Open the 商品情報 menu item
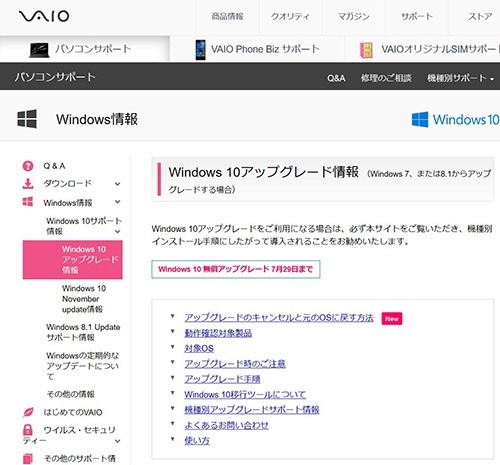 pyautogui.click(x=227, y=16)
